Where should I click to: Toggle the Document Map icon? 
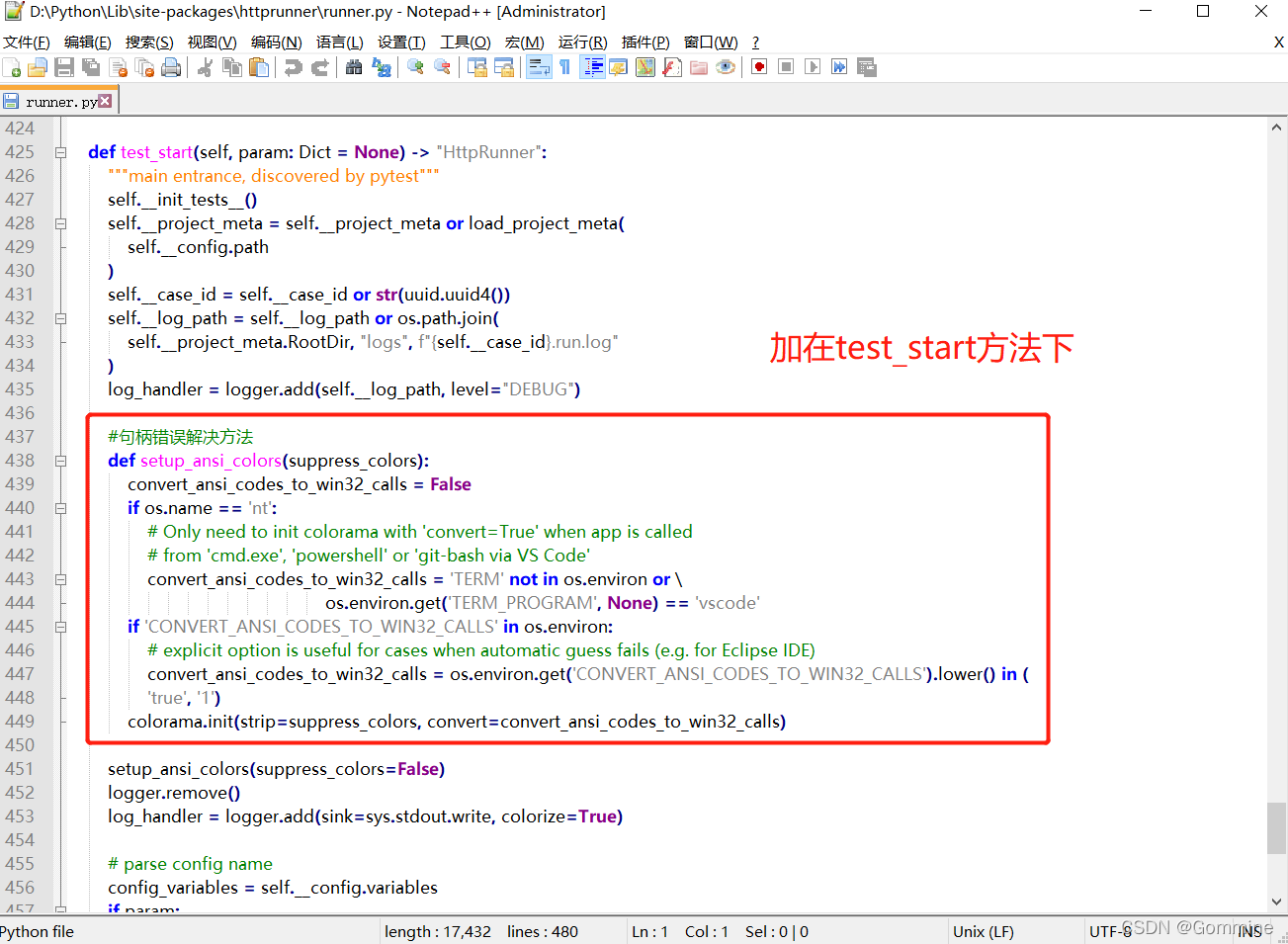[x=645, y=67]
